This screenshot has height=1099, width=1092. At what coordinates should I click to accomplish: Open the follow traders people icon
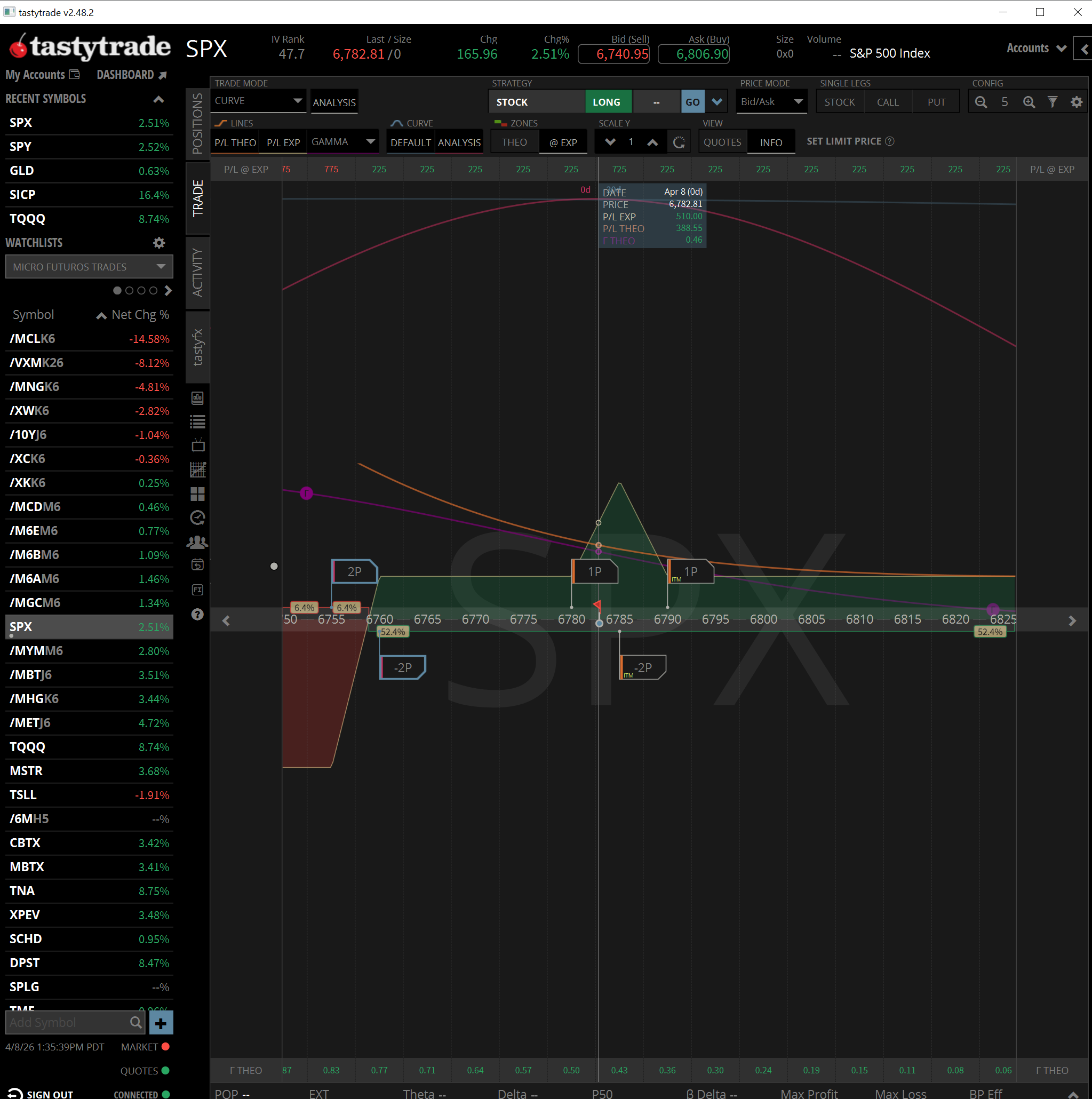[x=197, y=542]
